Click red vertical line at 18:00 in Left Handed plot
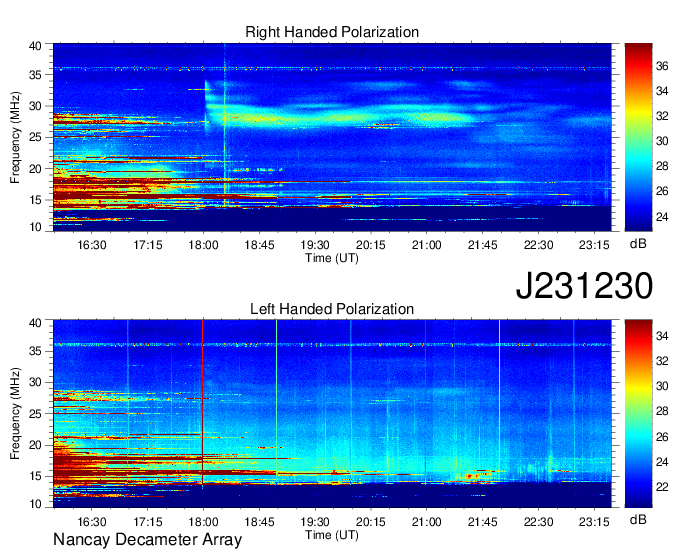This screenshot has height=552, width=680. coord(203,402)
